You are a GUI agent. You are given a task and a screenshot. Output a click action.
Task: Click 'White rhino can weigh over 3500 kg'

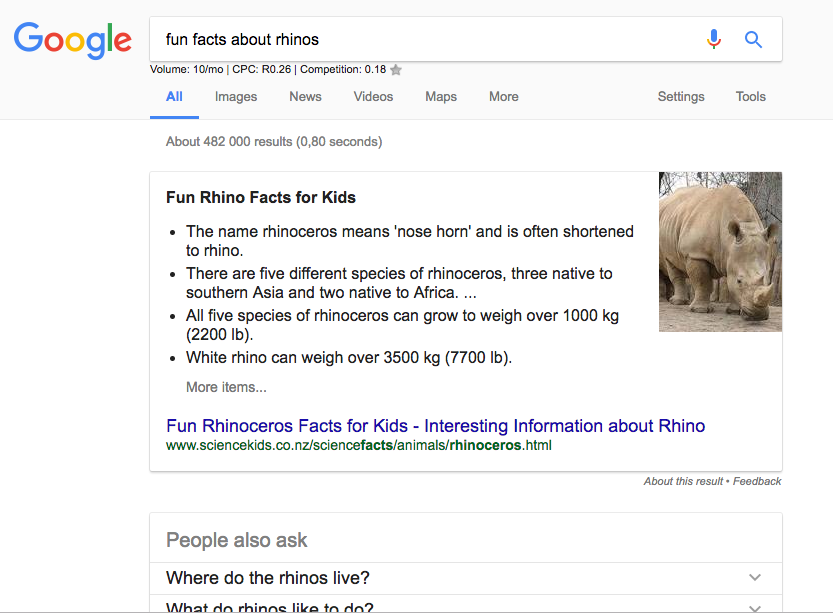(x=349, y=357)
